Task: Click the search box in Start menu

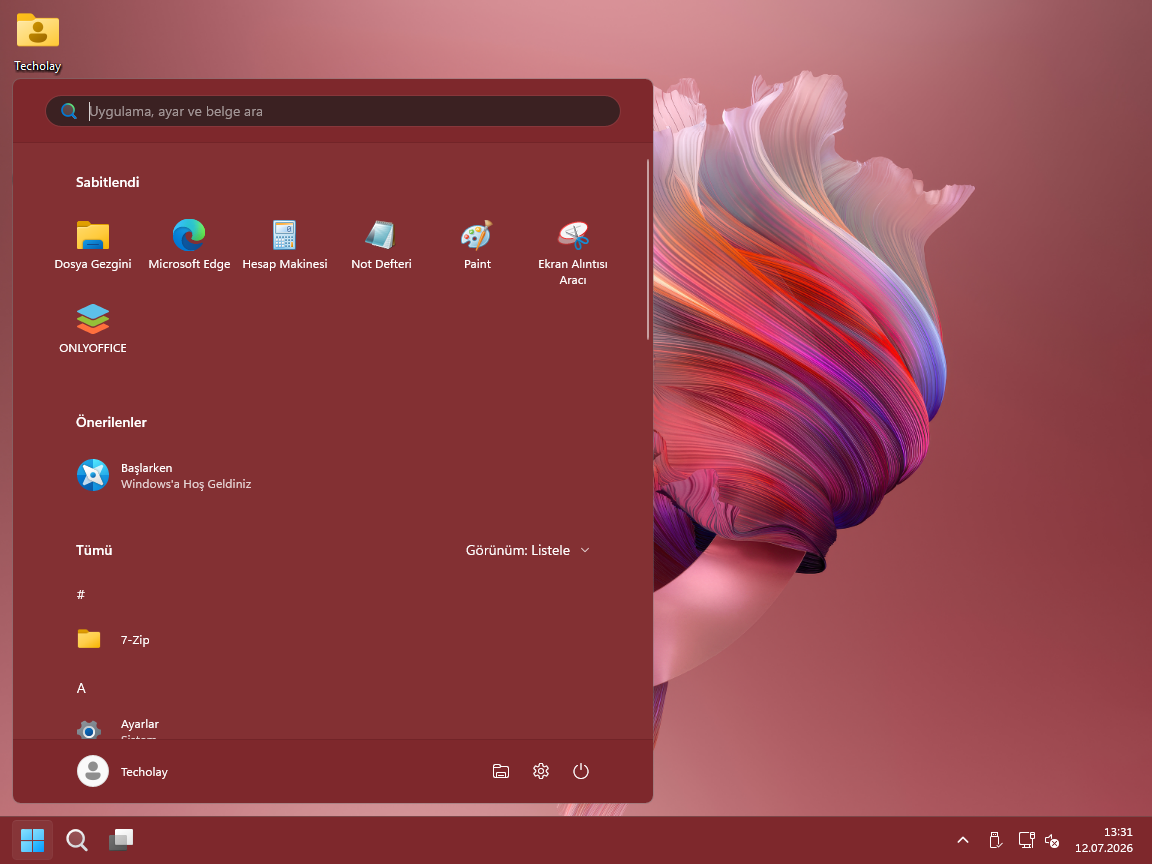Action: pyautogui.click(x=333, y=111)
